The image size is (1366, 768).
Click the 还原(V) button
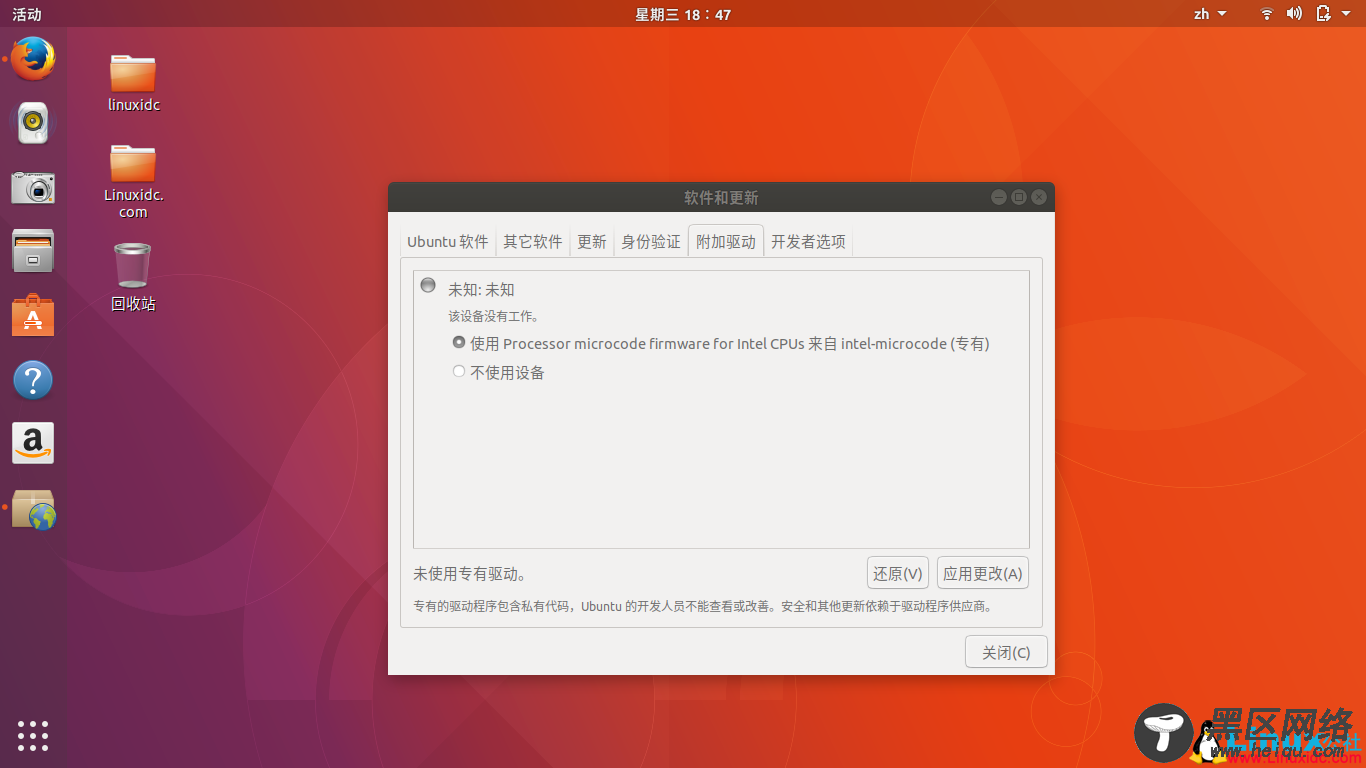(x=898, y=573)
